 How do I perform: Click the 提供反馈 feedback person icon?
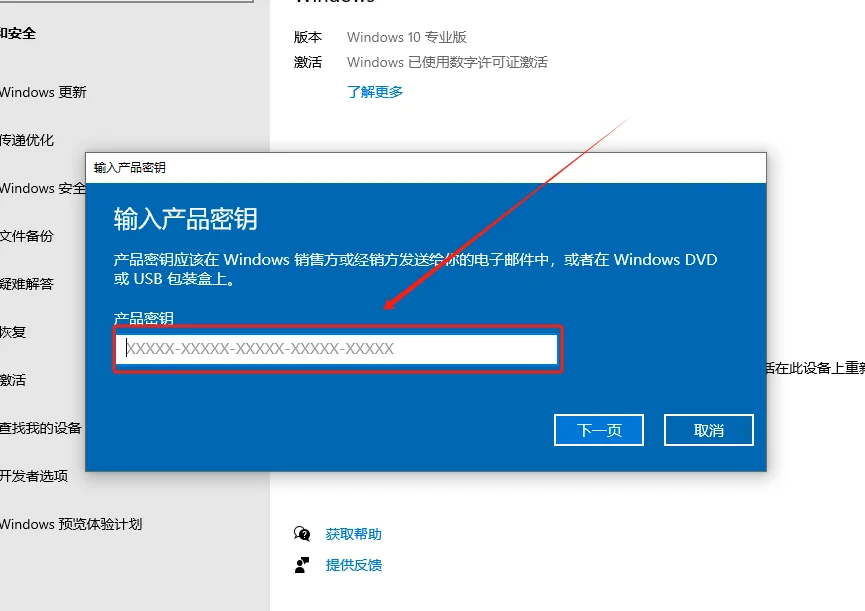(x=303, y=565)
